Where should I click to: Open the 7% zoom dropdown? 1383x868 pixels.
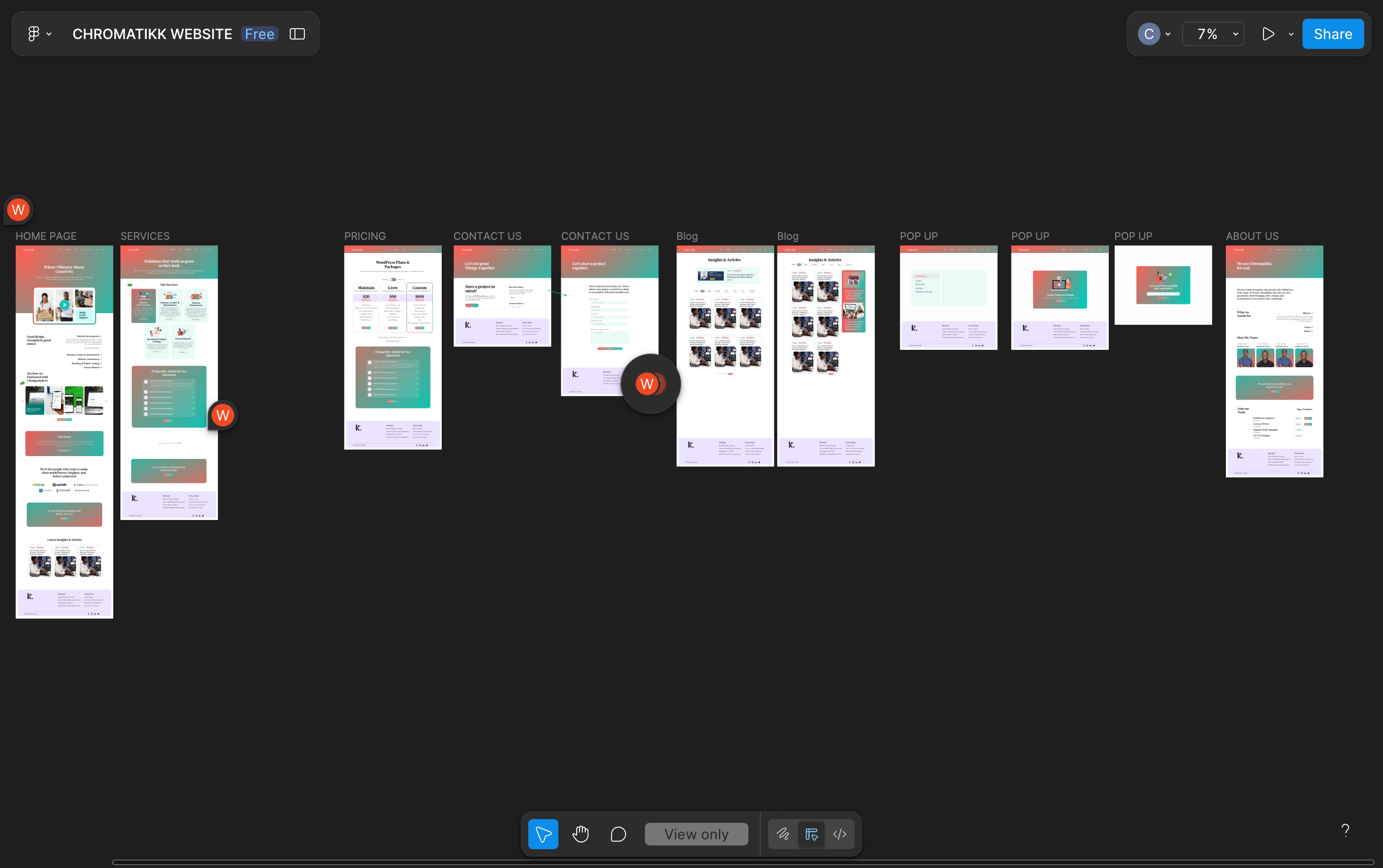(1212, 33)
